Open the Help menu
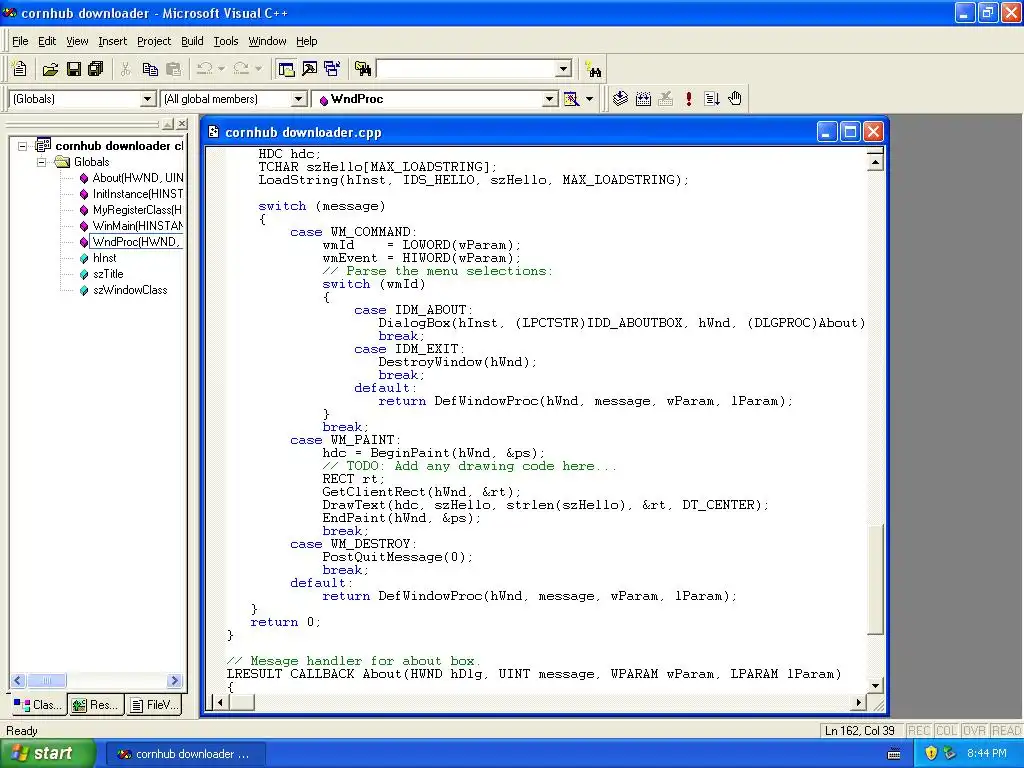Viewport: 1024px width, 768px height. coord(307,41)
